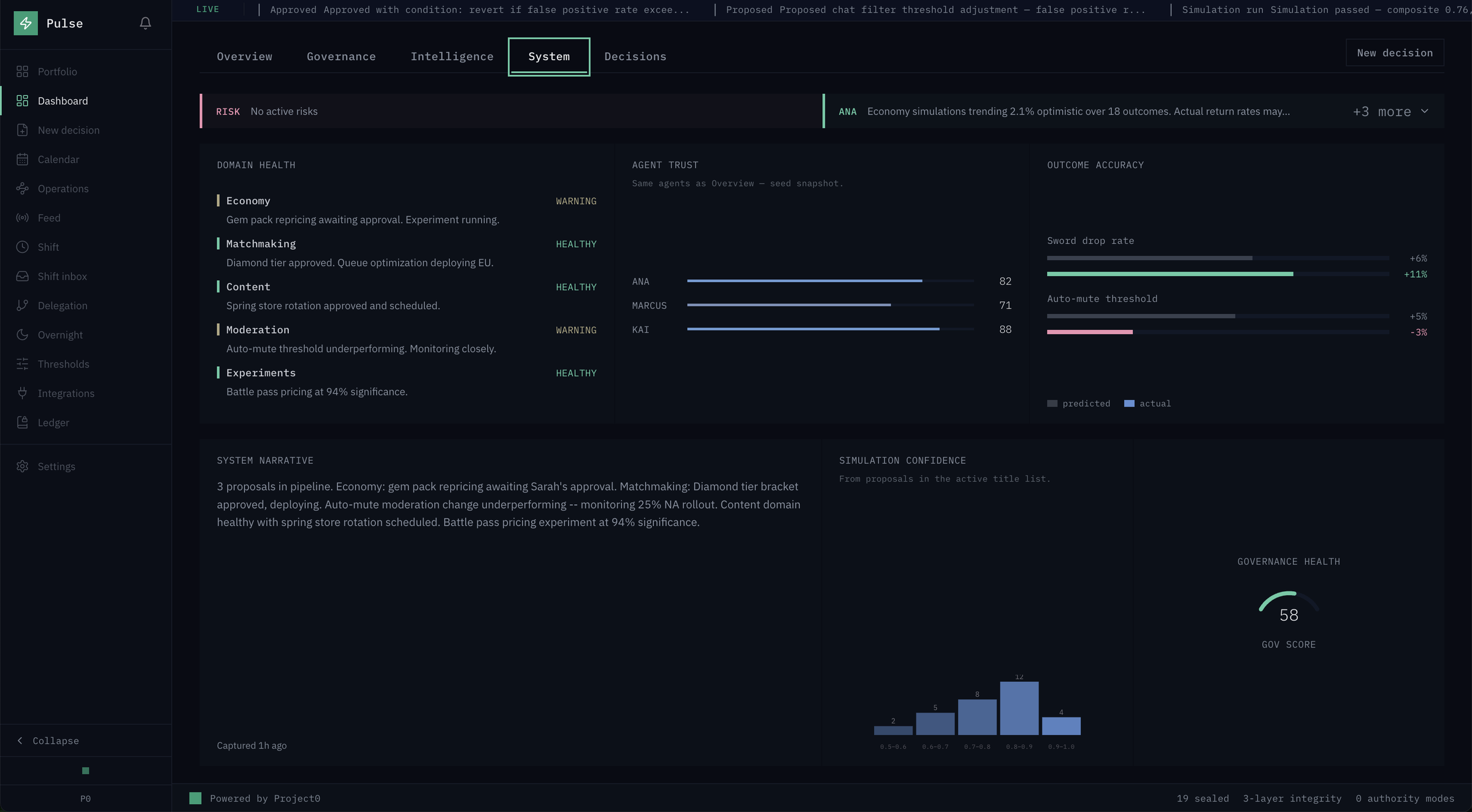Viewport: 1472px width, 812px height.
Task: Click the Collapse sidebar button
Action: coord(86,741)
